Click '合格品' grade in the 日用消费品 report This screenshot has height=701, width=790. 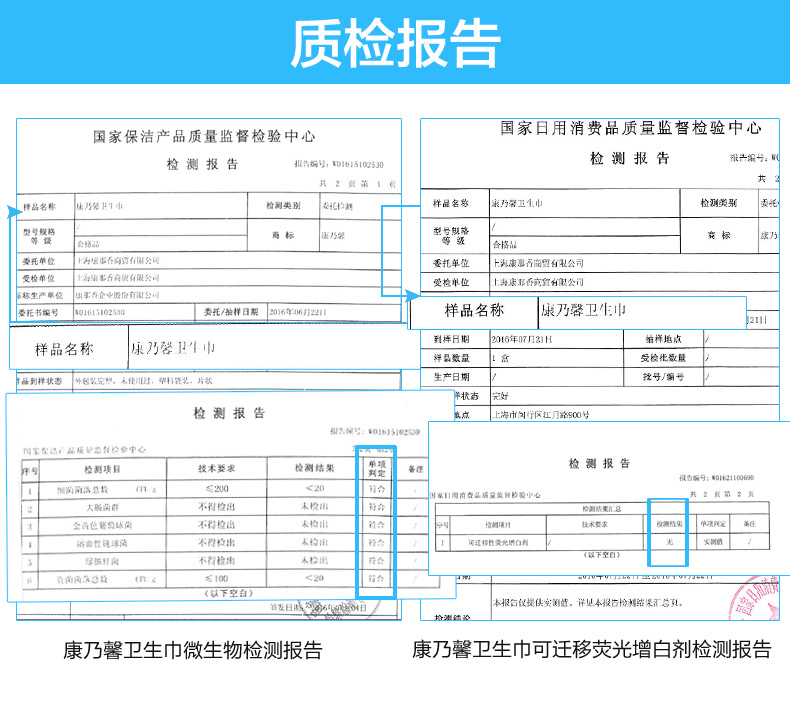coord(505,245)
